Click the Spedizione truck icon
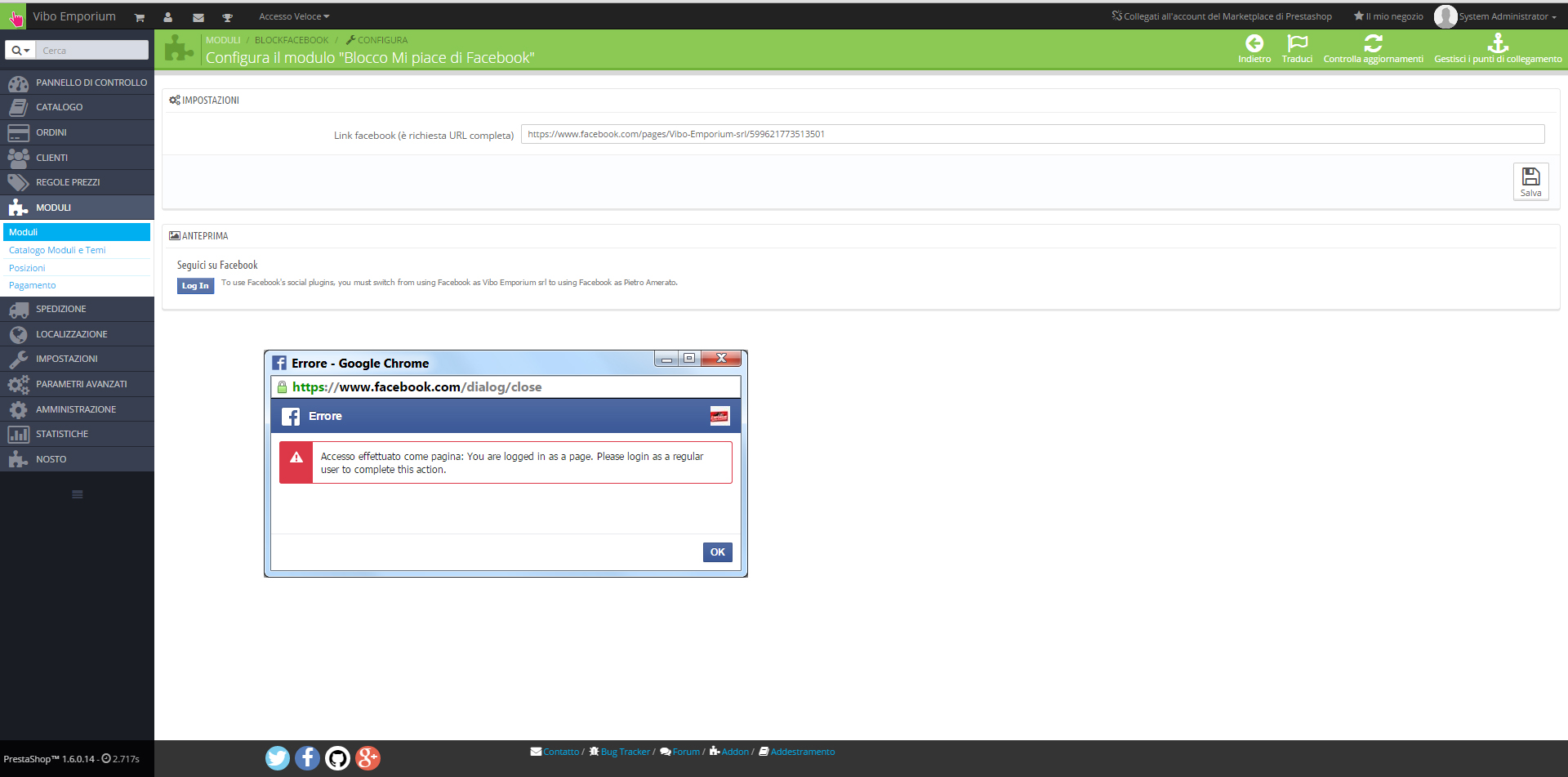The width and height of the screenshot is (1568, 777). [18, 310]
